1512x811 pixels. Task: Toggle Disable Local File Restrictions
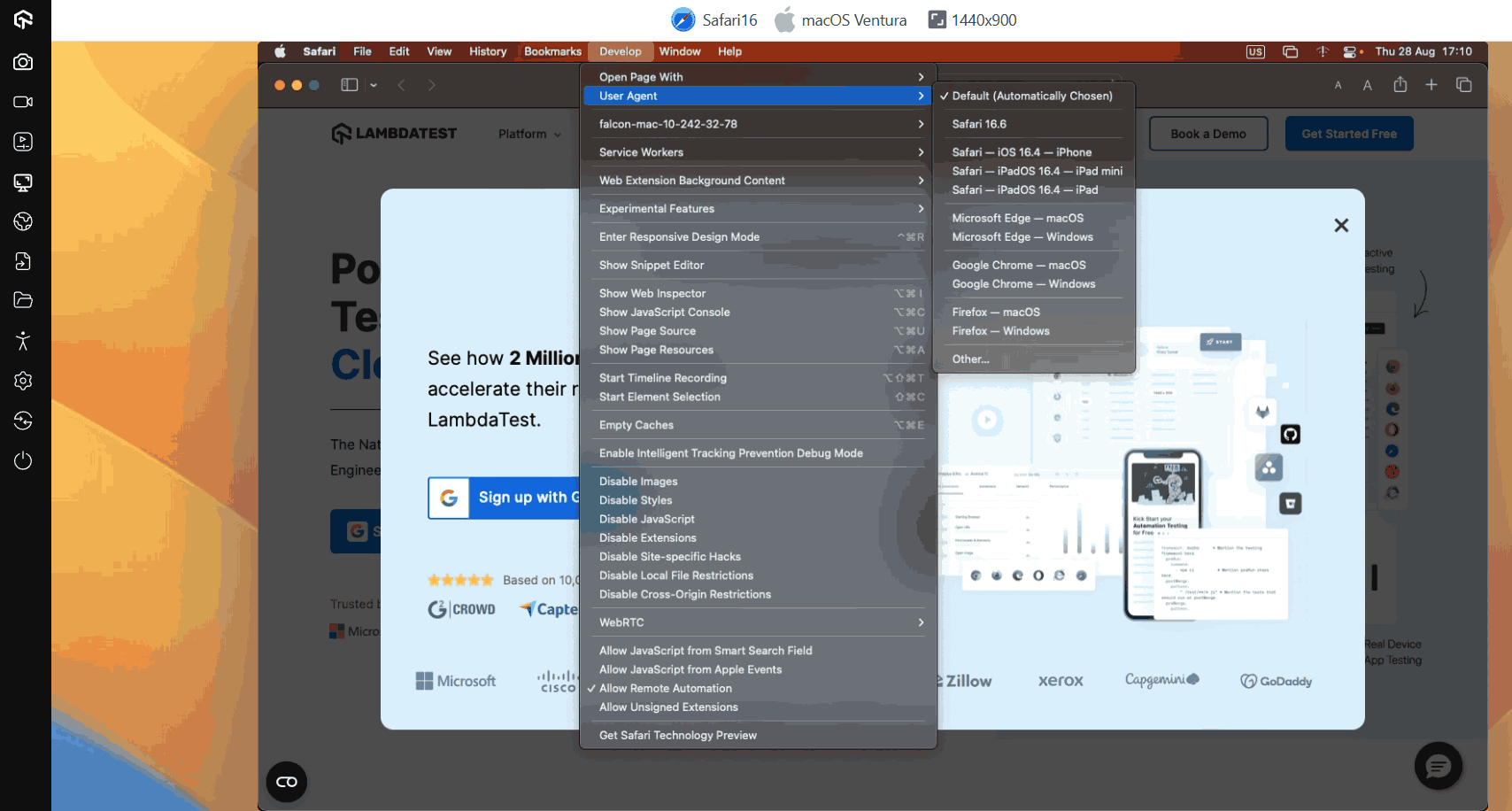(x=758, y=575)
